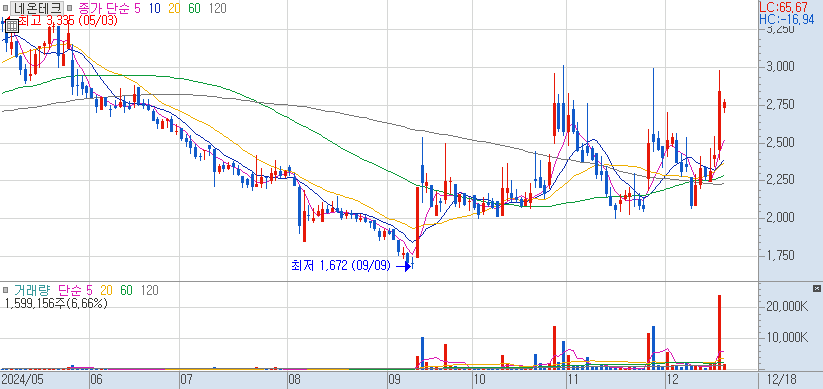The image size is (823, 389).
Task: Click the HC:-16,94 indicator value
Action: (787, 19)
